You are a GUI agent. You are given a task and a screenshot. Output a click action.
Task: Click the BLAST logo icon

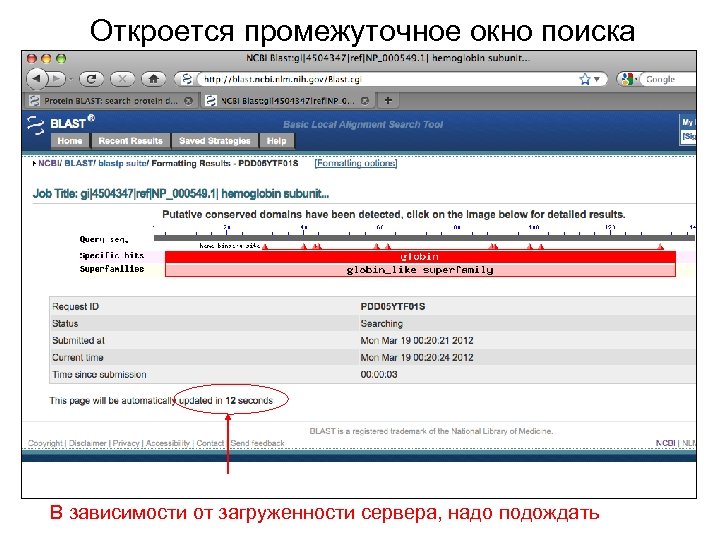pos(36,124)
